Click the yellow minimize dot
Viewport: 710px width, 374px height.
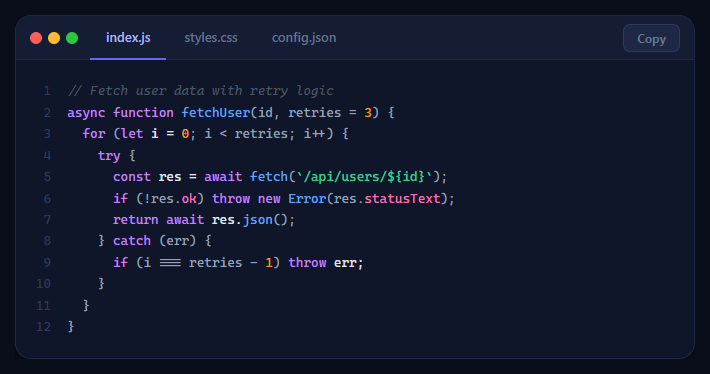pos(54,38)
